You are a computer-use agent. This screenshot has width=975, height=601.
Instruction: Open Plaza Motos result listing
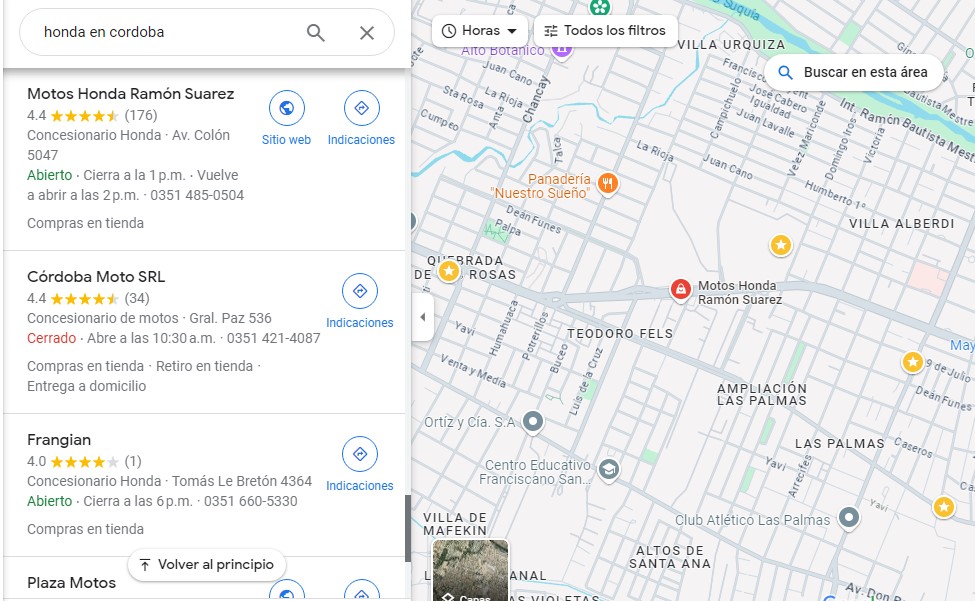pos(71,583)
